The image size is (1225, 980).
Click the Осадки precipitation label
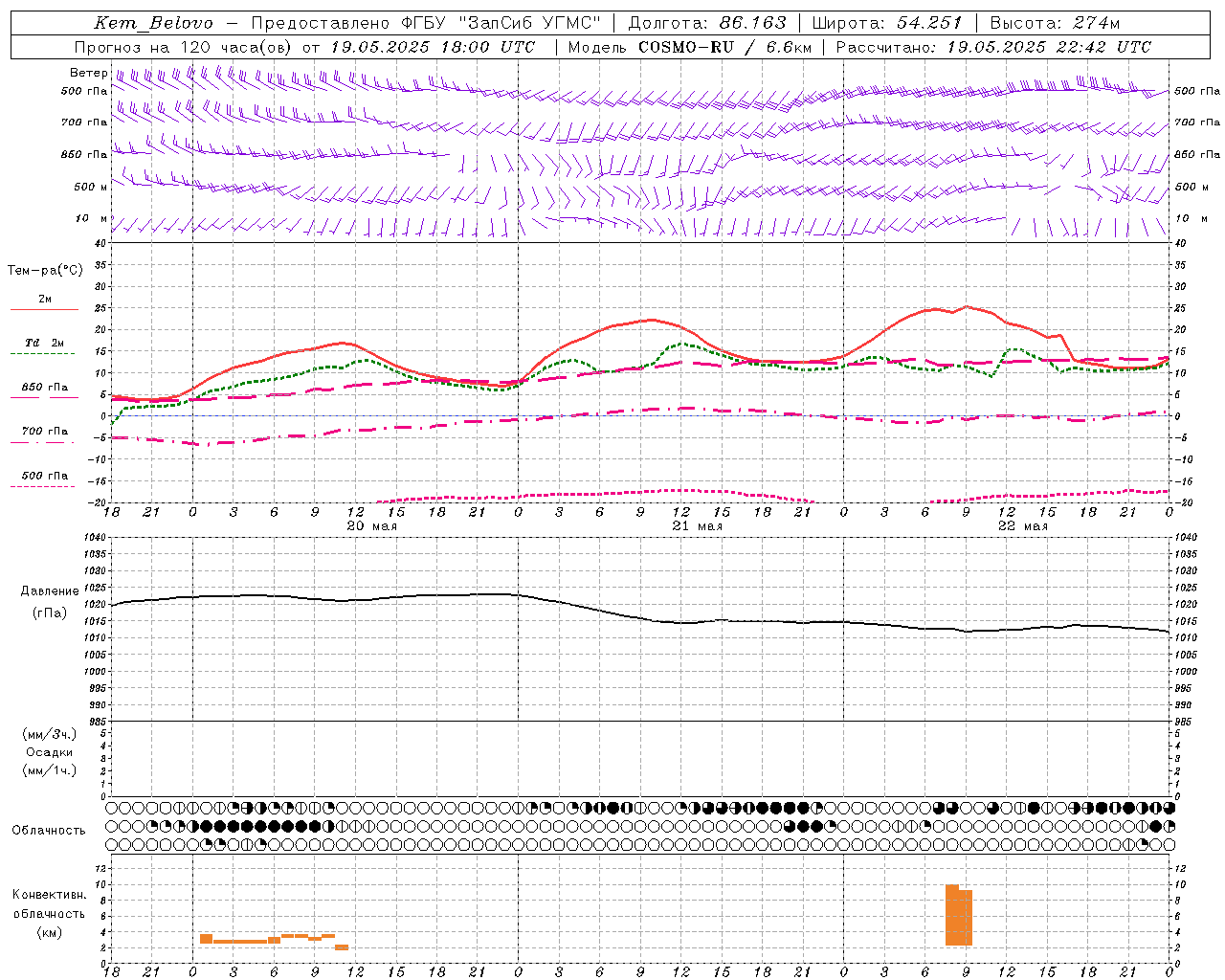[49, 752]
